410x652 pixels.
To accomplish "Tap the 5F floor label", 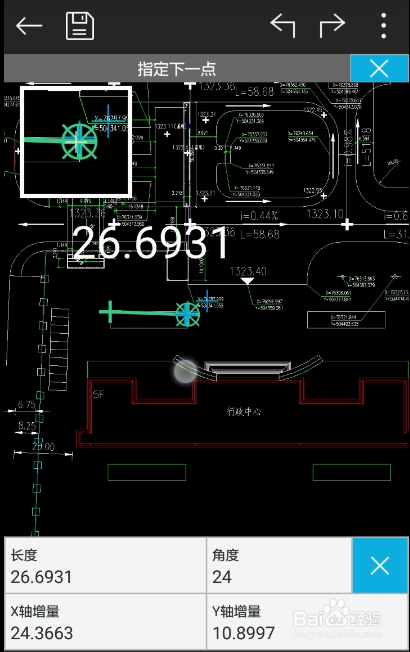I will (99, 394).
